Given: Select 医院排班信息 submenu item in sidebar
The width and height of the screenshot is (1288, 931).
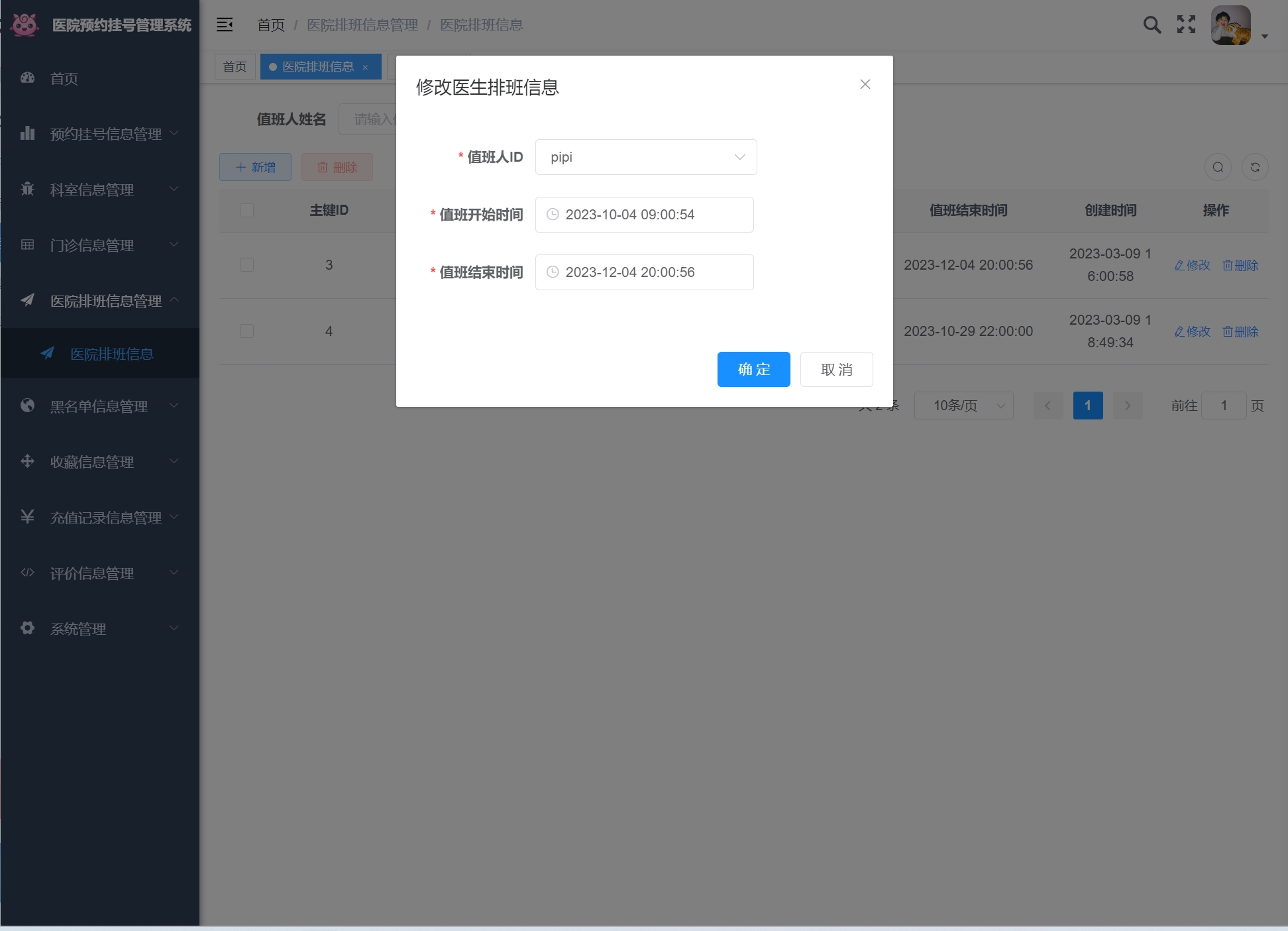Looking at the screenshot, I should (x=111, y=354).
